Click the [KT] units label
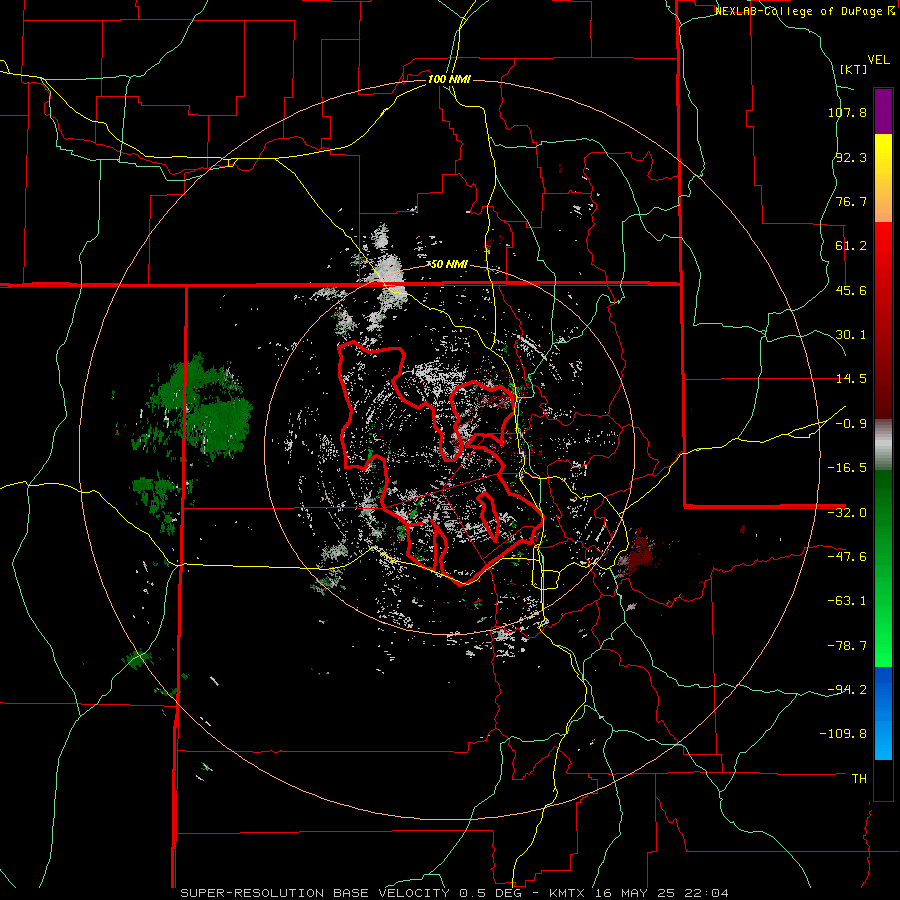 (x=853, y=69)
